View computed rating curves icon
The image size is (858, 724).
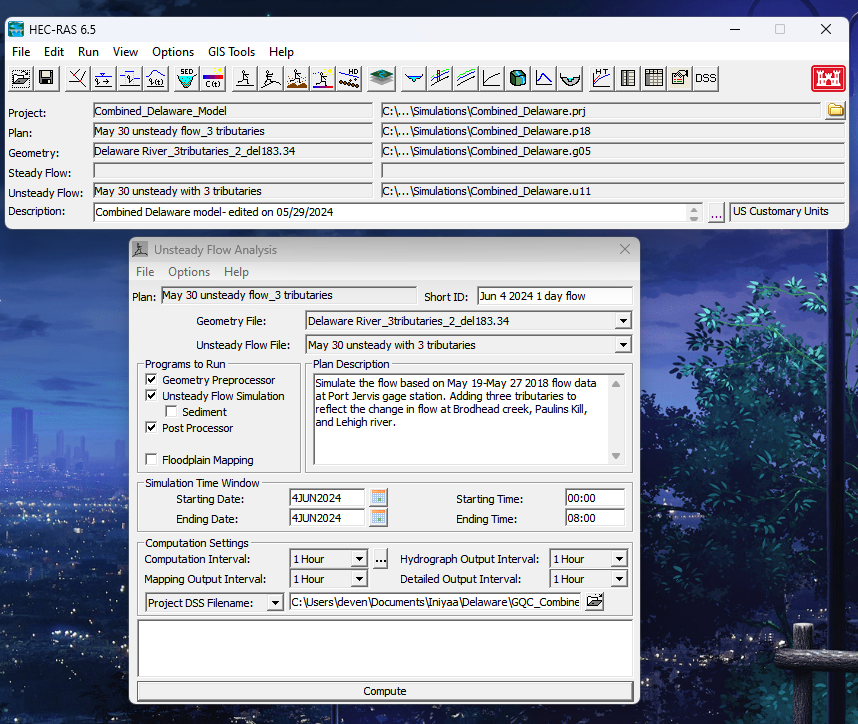(491, 78)
